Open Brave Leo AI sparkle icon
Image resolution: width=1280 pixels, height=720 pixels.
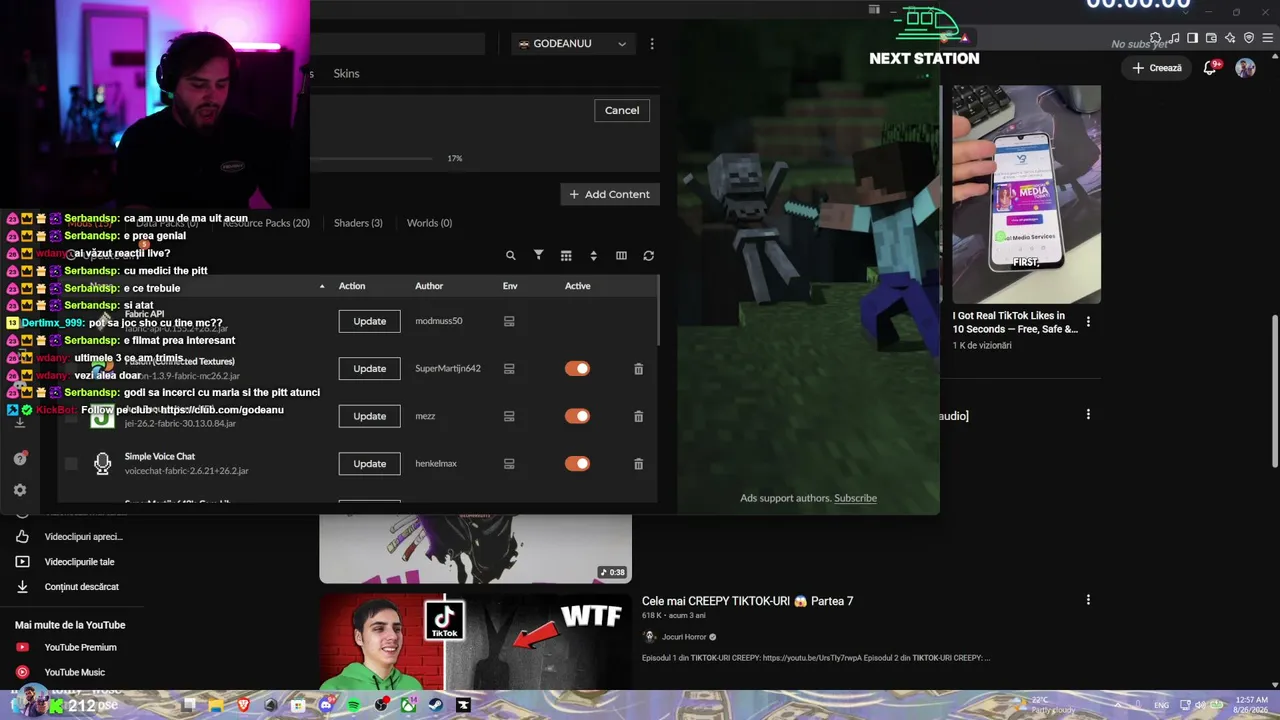(1230, 38)
